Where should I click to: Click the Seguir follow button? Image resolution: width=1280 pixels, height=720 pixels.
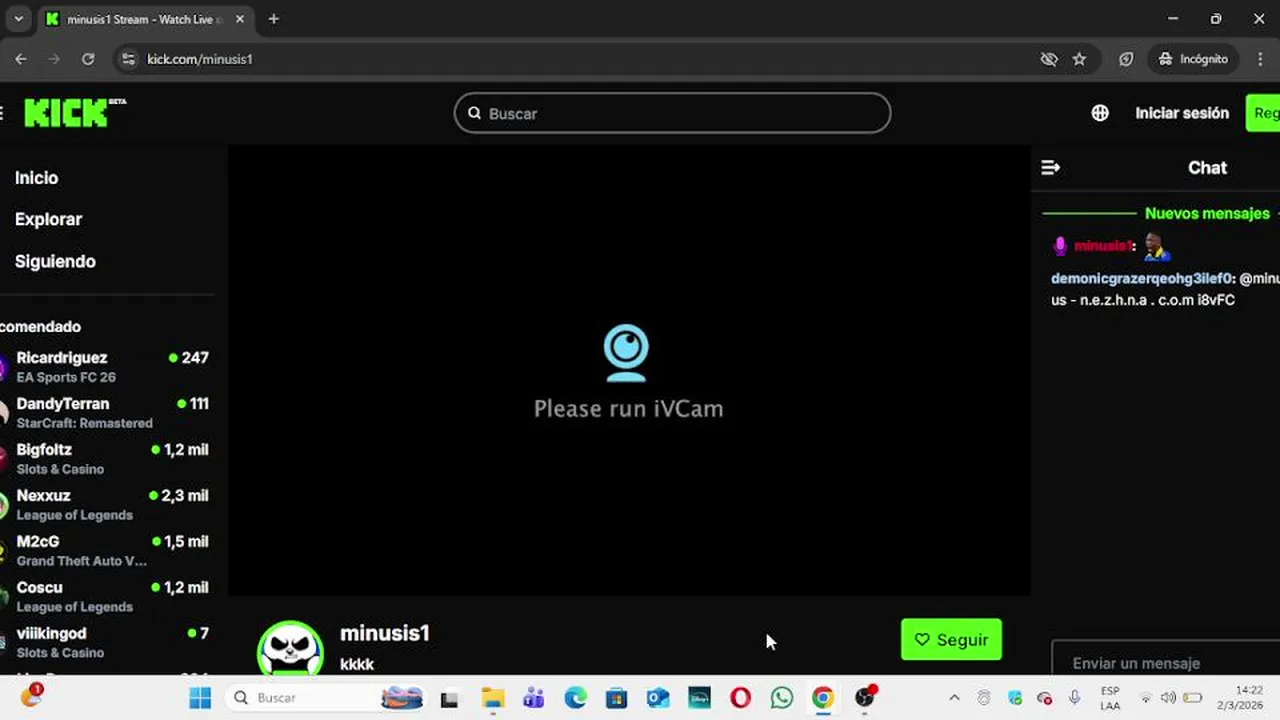(951, 640)
